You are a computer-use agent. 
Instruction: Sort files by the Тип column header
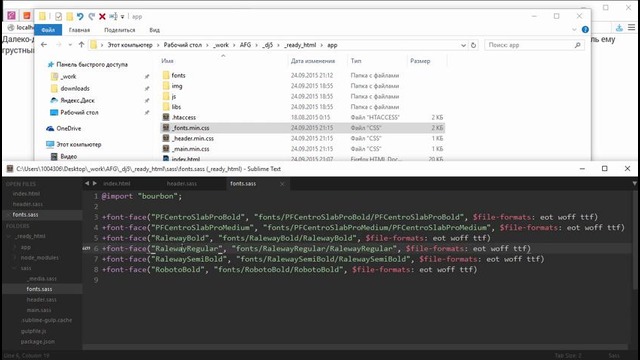[356, 61]
